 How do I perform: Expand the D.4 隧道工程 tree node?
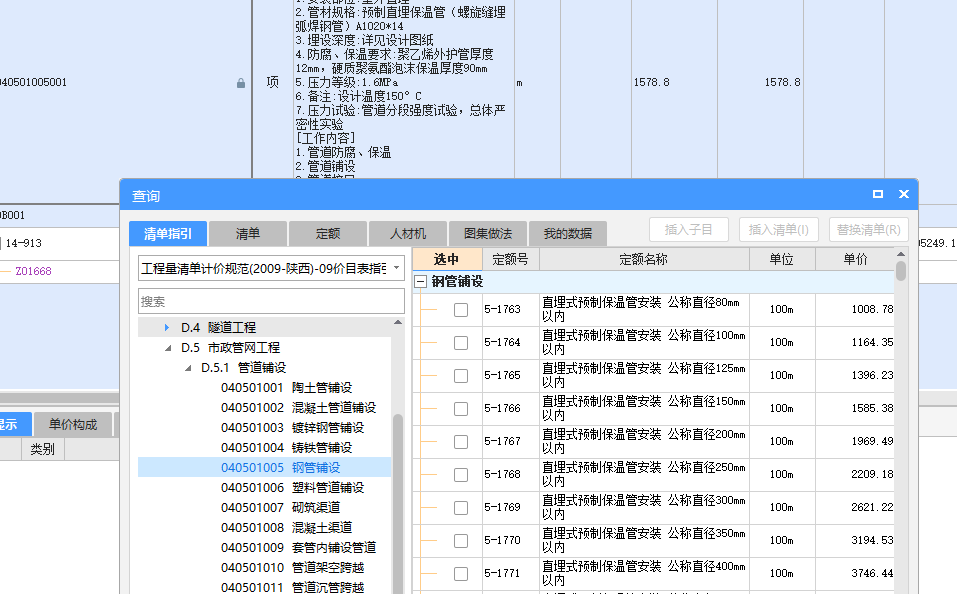click(167, 328)
